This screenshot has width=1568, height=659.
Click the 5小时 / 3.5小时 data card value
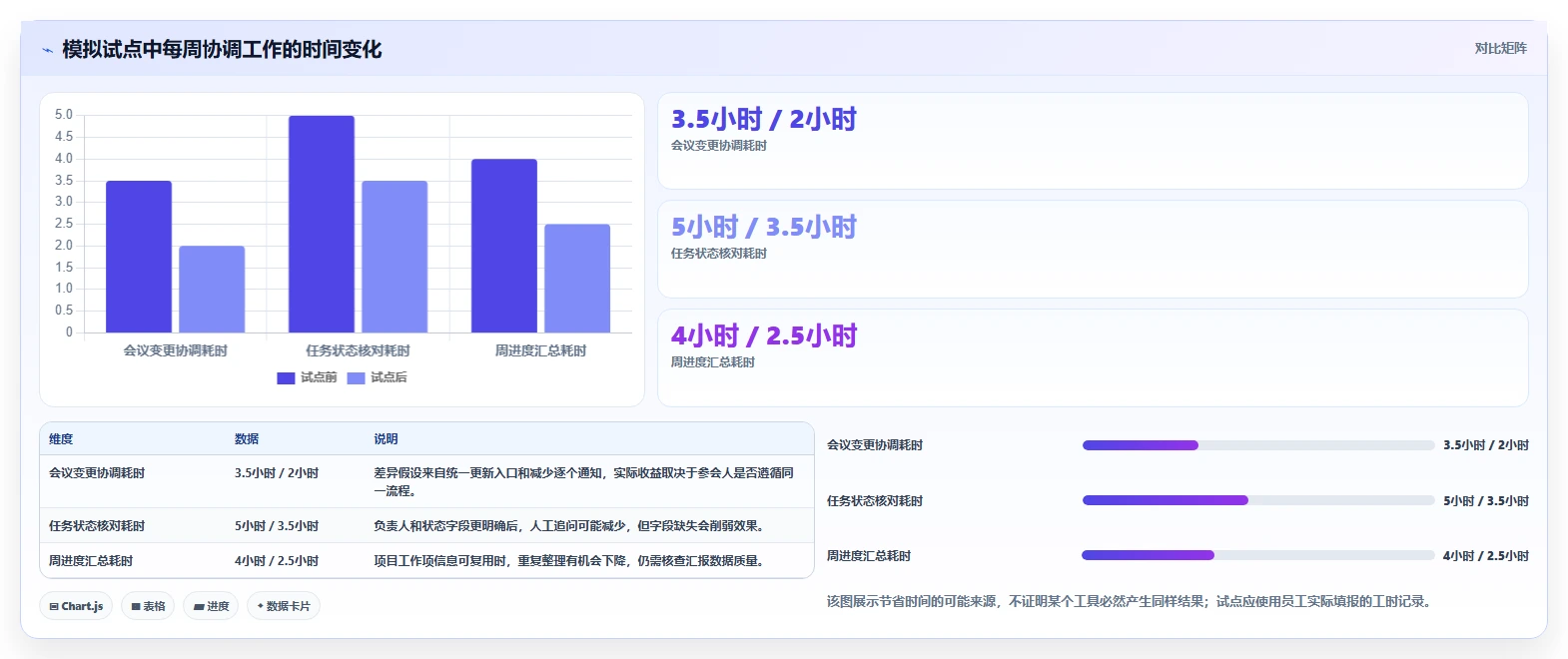click(763, 228)
